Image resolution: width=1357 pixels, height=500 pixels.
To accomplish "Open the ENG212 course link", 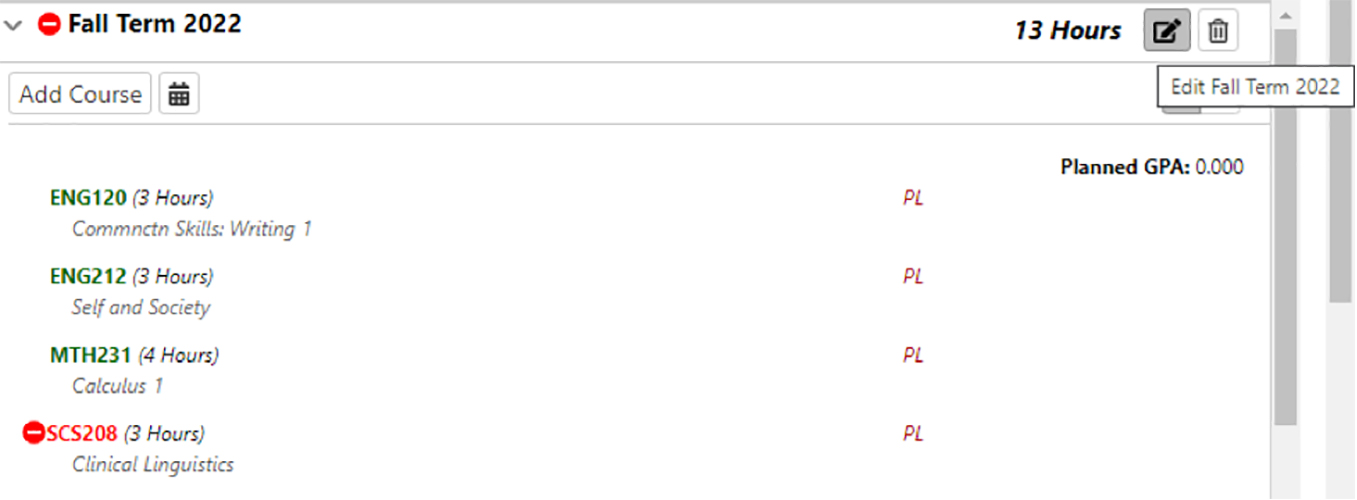I will point(88,276).
